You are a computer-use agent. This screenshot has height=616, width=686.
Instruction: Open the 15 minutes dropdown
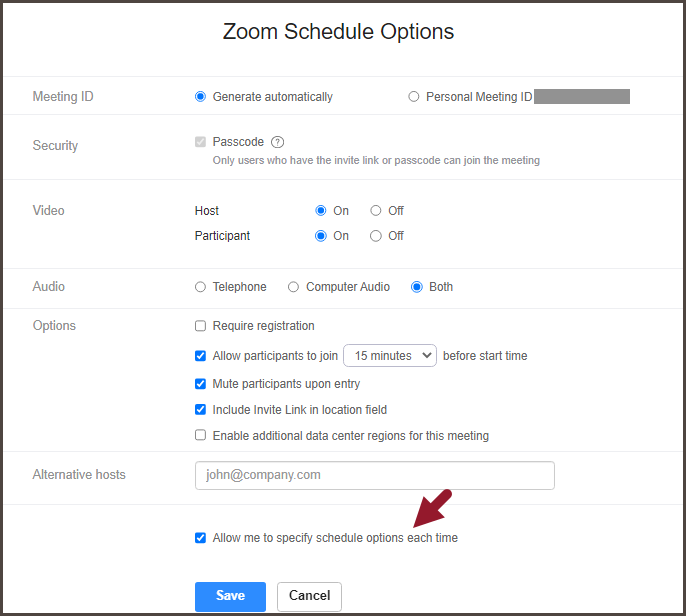point(390,355)
